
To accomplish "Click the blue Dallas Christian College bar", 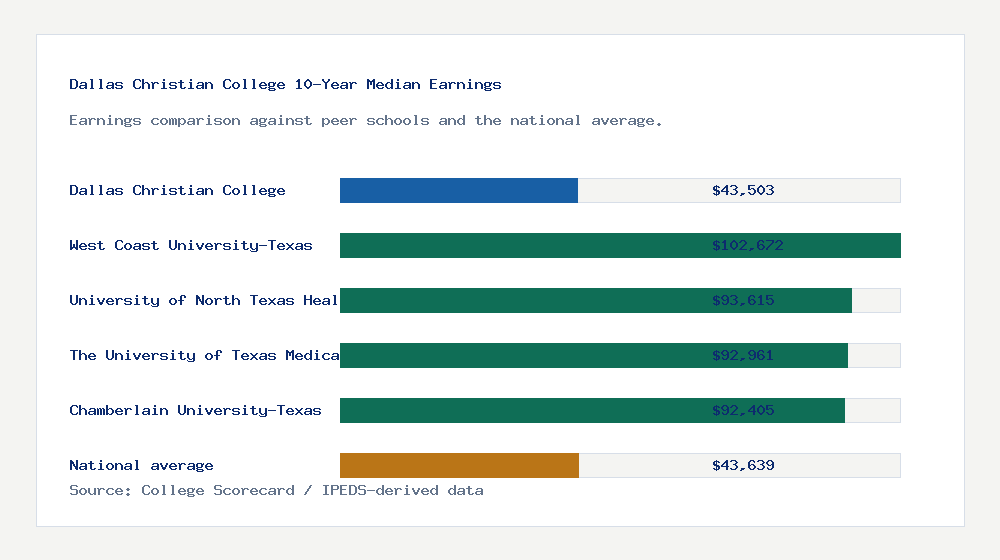I will click(459, 191).
